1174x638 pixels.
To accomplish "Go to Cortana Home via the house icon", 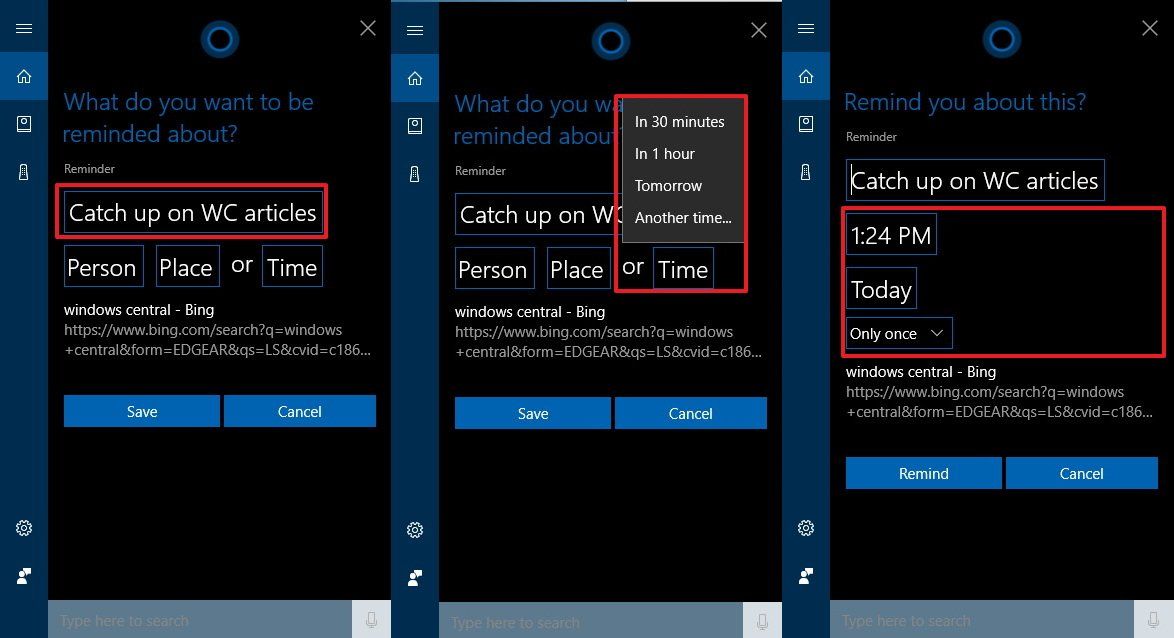I will pyautogui.click(x=24, y=76).
